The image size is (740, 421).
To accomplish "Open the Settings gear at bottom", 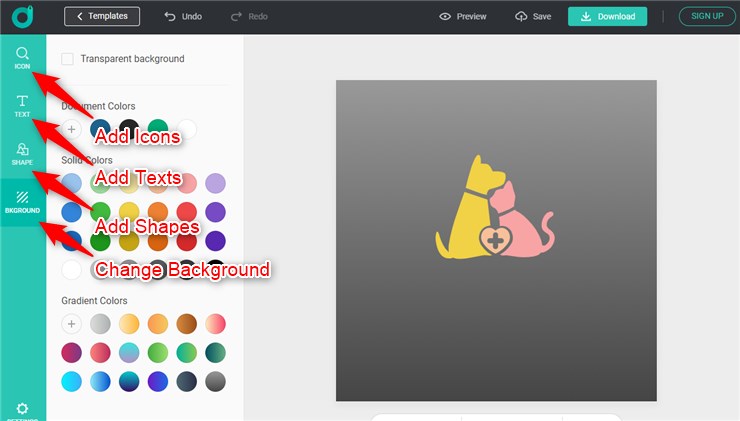I will click(22, 409).
